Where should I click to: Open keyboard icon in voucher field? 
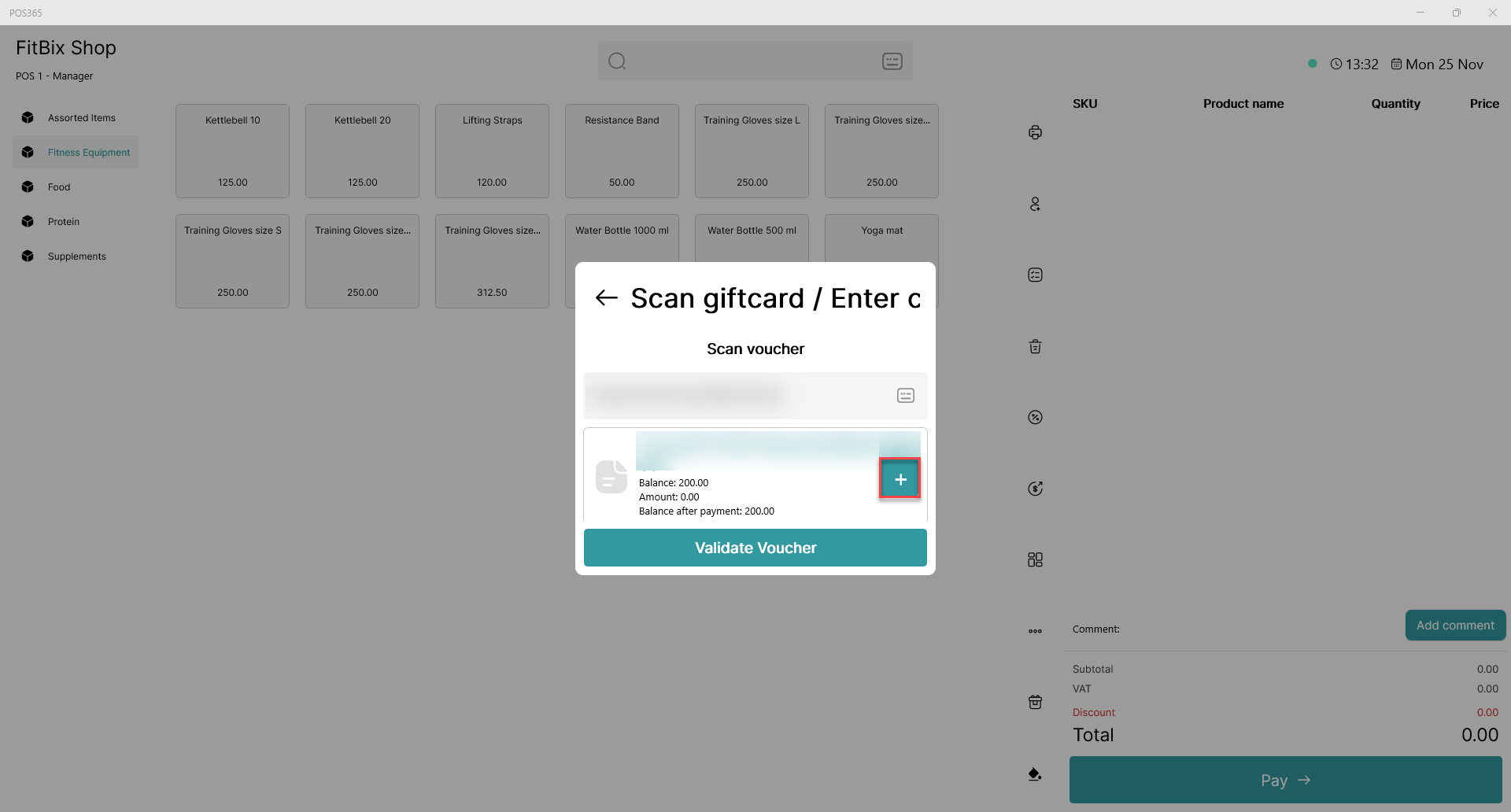tap(906, 396)
